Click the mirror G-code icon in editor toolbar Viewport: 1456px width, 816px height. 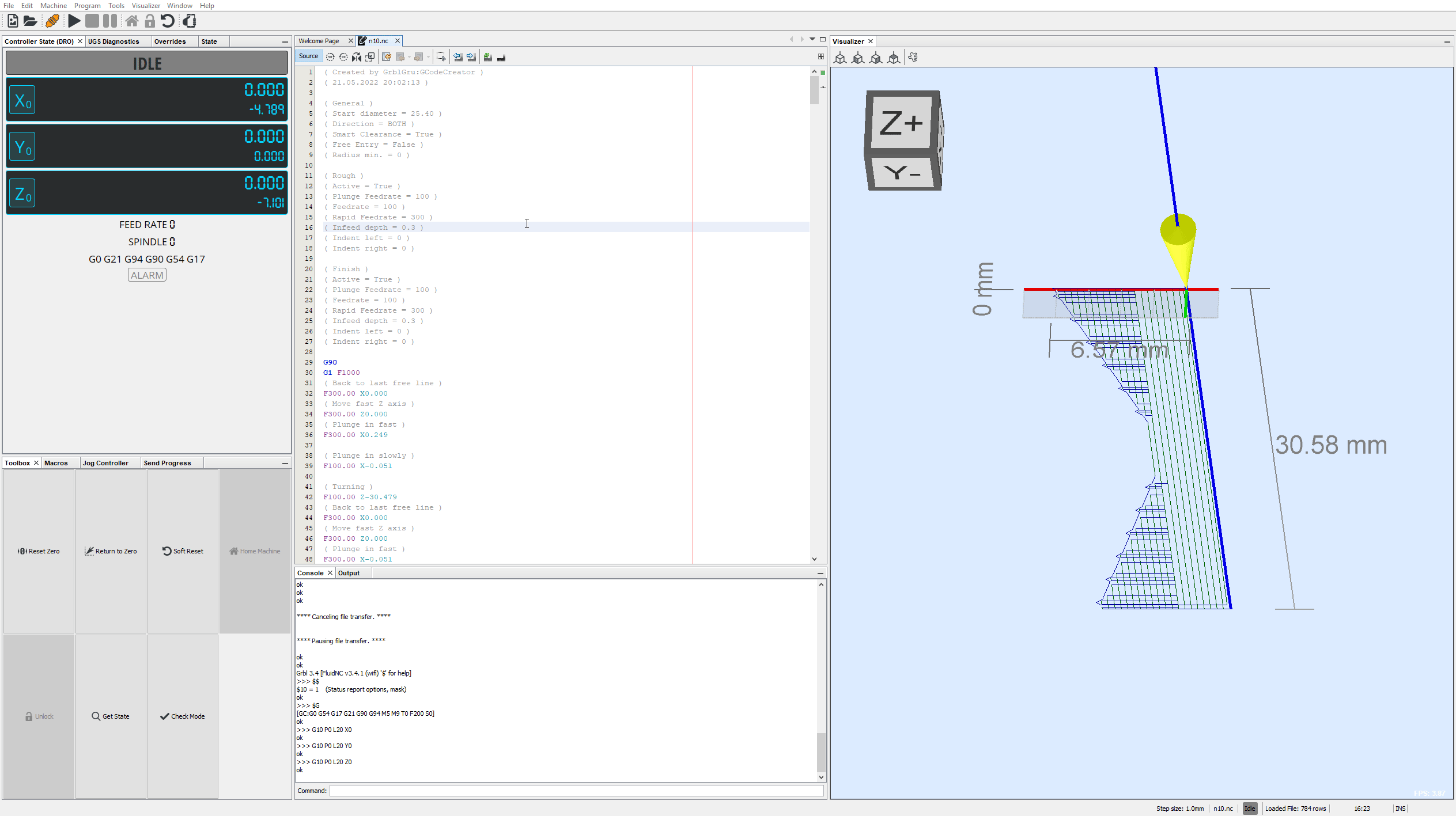coord(357,57)
